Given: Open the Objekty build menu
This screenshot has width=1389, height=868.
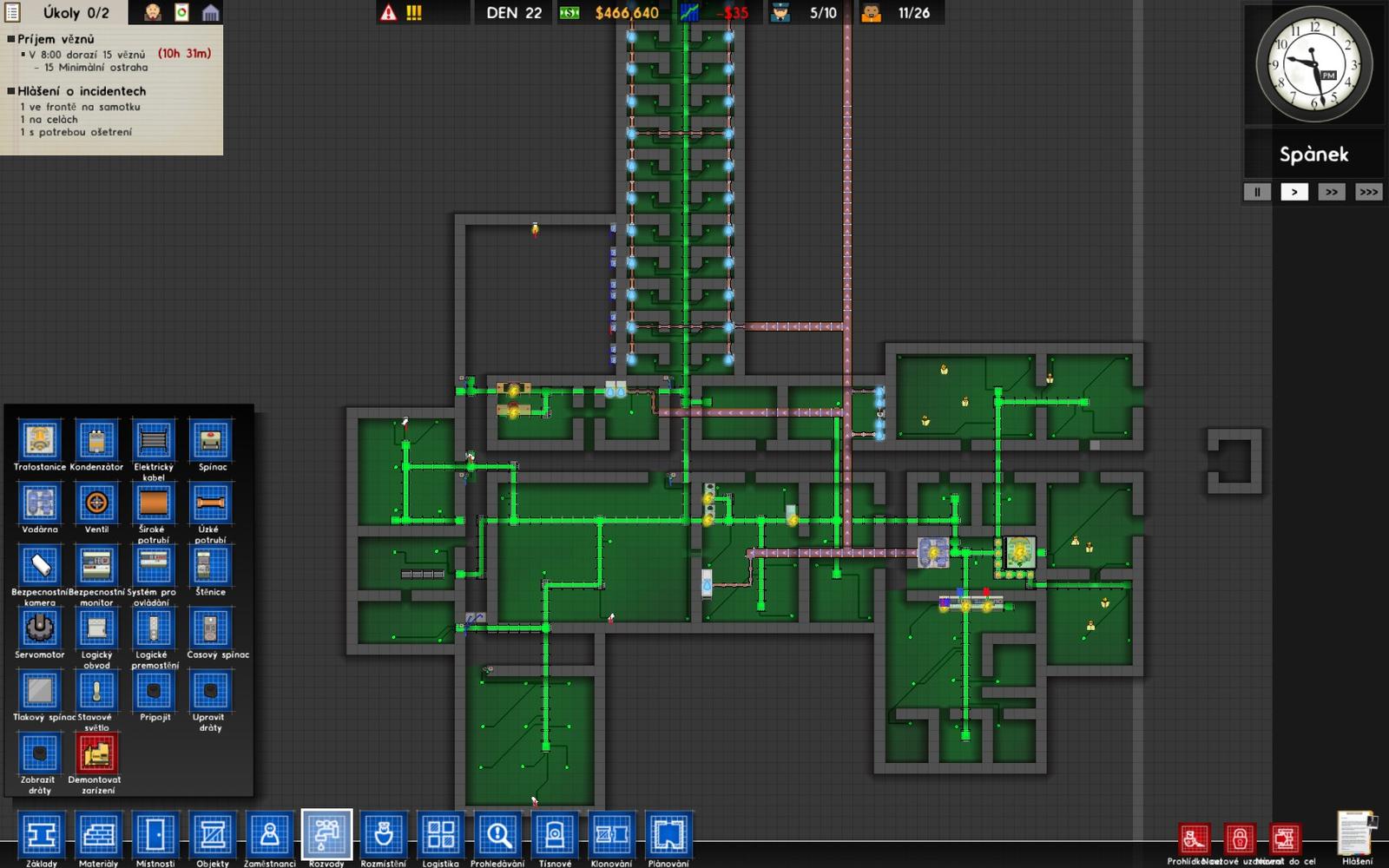Looking at the screenshot, I should pyautogui.click(x=213, y=835).
